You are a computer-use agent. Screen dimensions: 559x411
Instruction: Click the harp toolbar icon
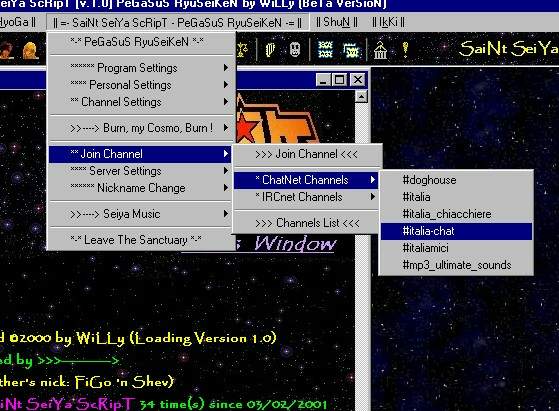click(270, 50)
